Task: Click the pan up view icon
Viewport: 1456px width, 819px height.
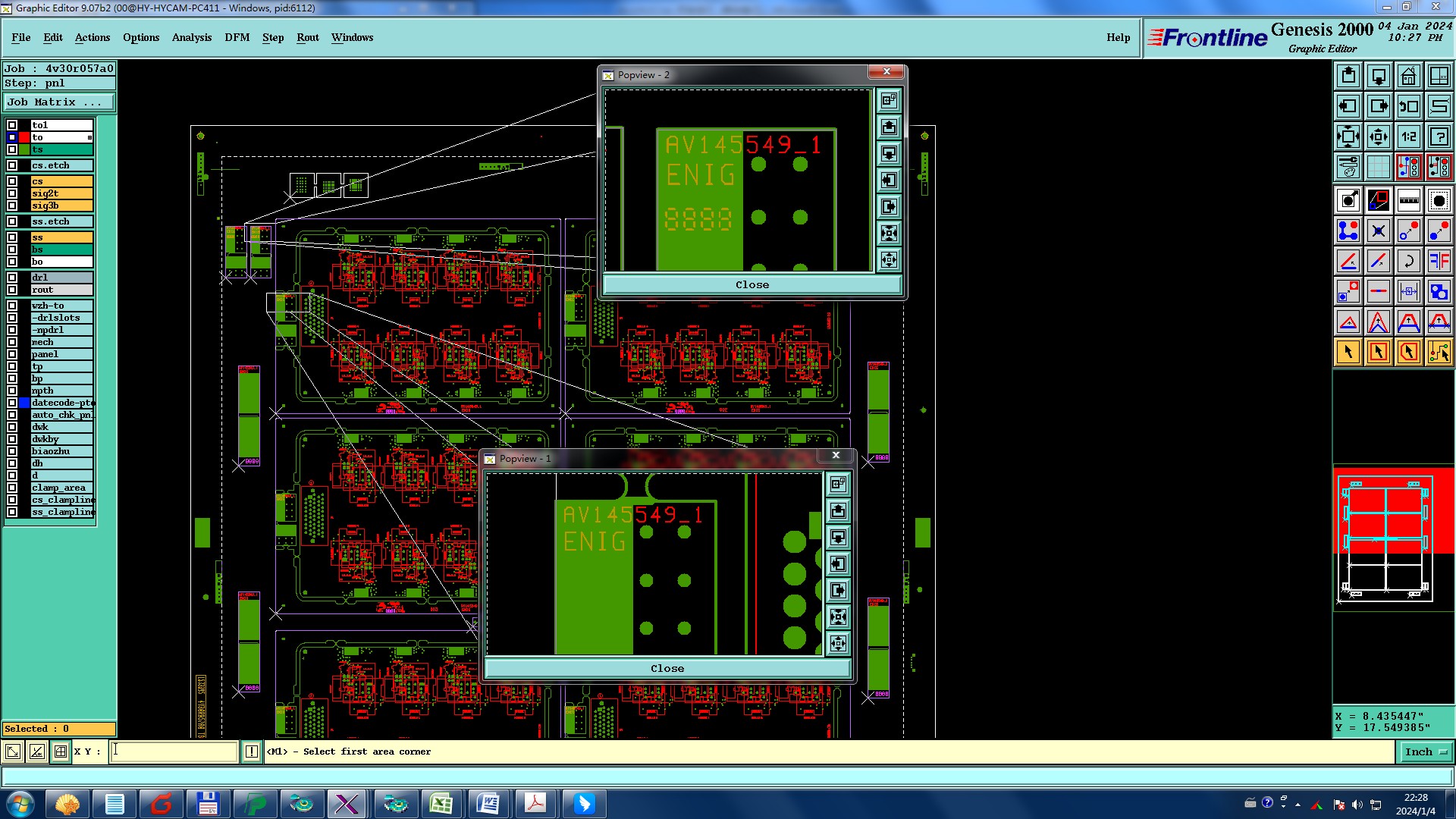Action: click(x=1348, y=76)
